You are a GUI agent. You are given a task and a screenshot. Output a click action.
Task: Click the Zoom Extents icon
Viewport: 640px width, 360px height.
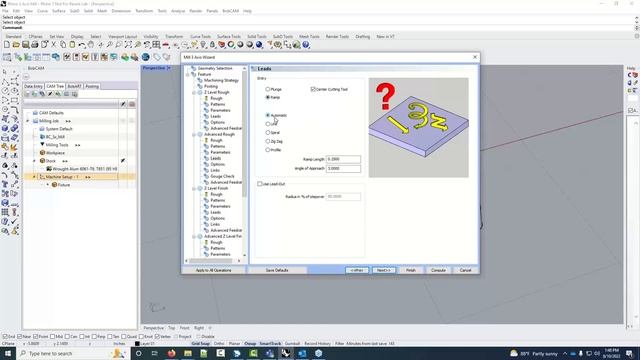(x=128, y=45)
